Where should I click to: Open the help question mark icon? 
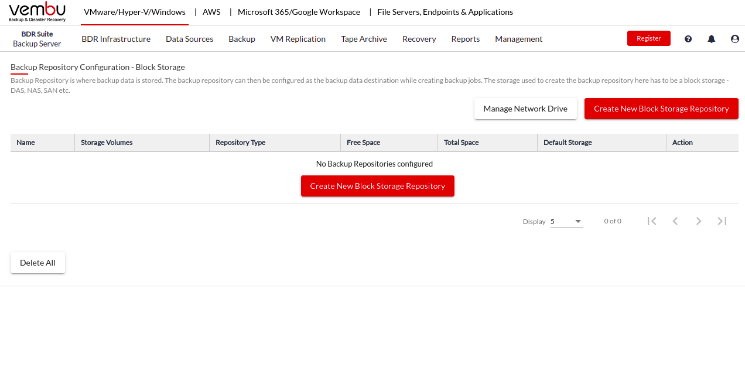(x=688, y=39)
